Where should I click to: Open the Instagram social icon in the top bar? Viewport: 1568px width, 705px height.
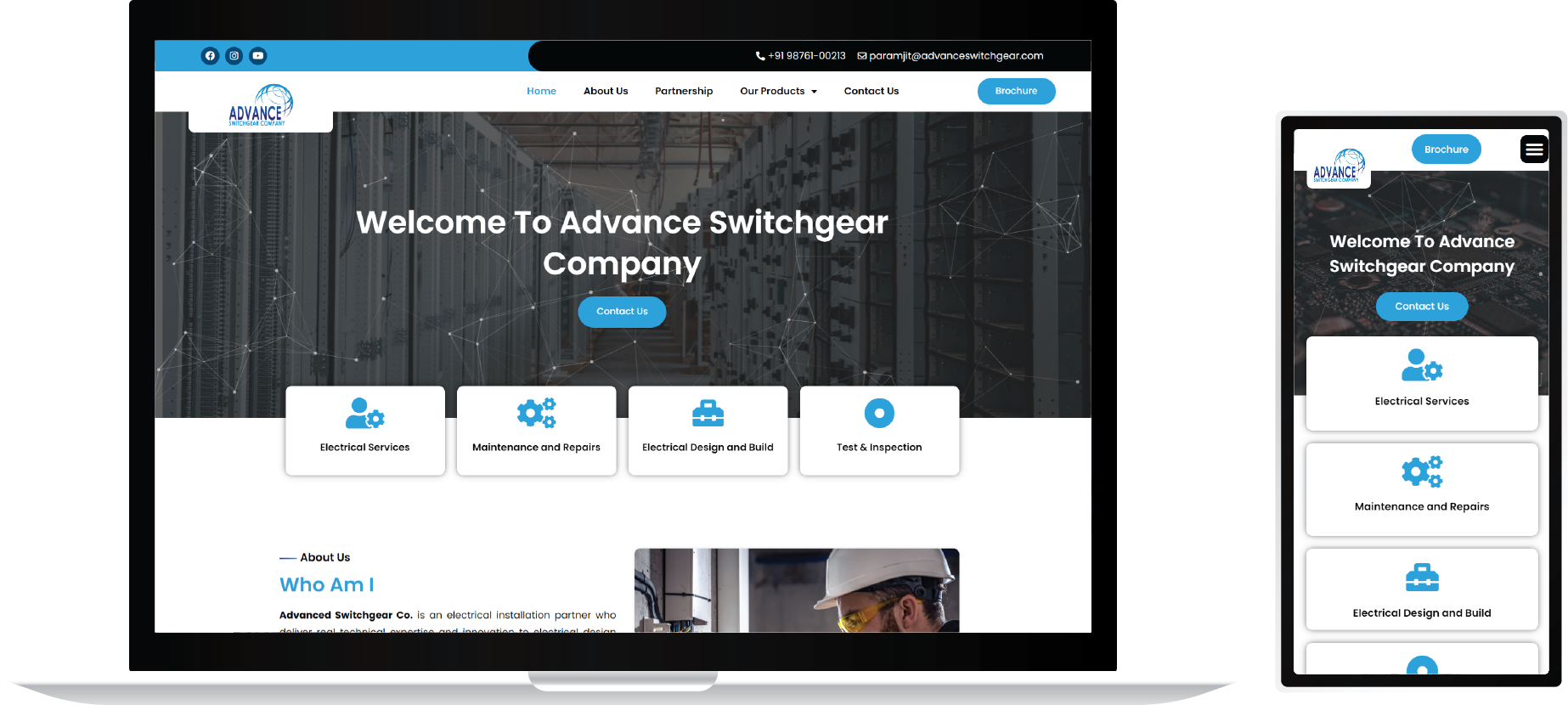click(x=234, y=56)
